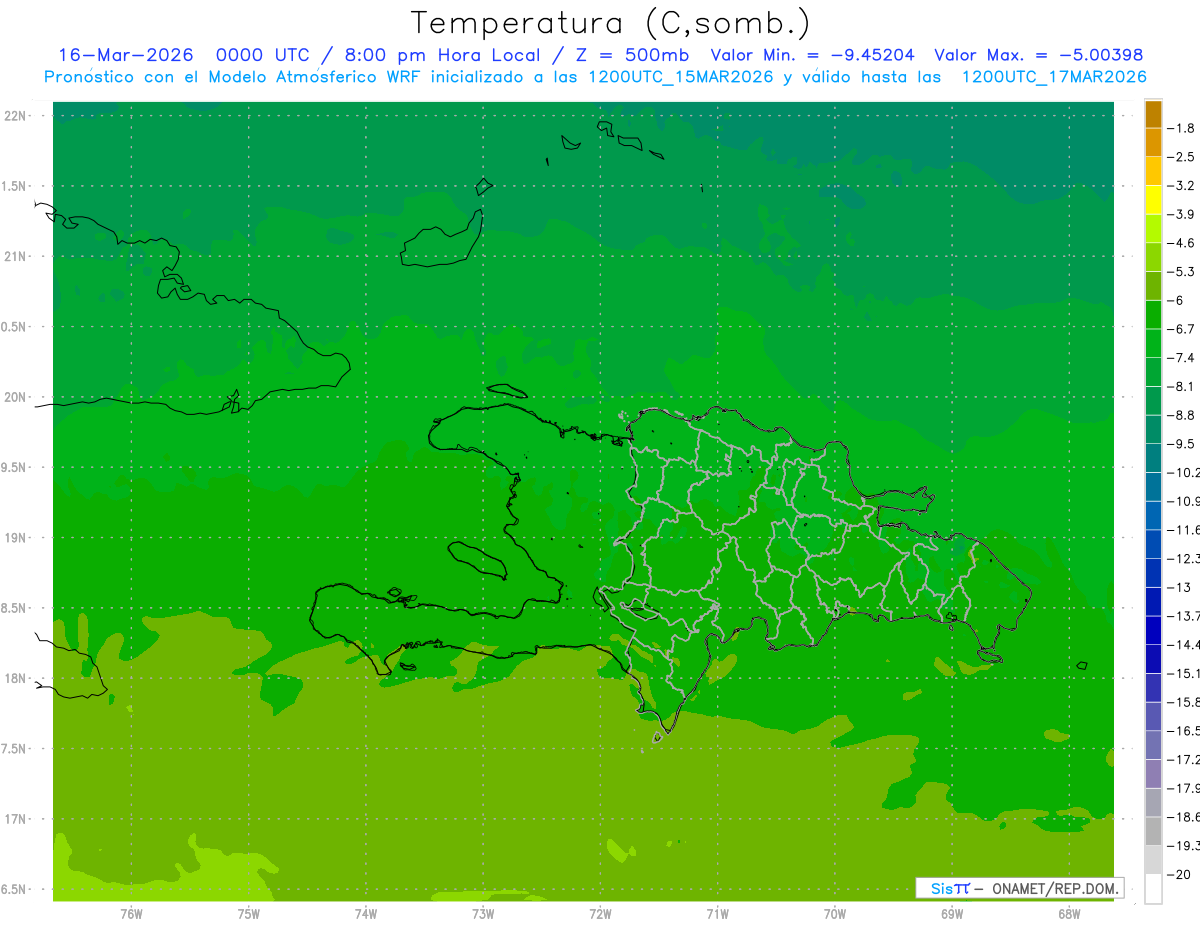Click the '-8.1' colorbar value

[x=1181, y=387]
